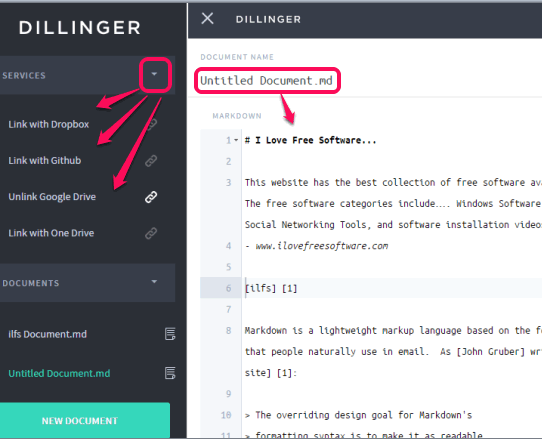Screen dimensions: 542x439
Task: Click the DILLINGER logo in the sidebar
Action: click(80, 28)
